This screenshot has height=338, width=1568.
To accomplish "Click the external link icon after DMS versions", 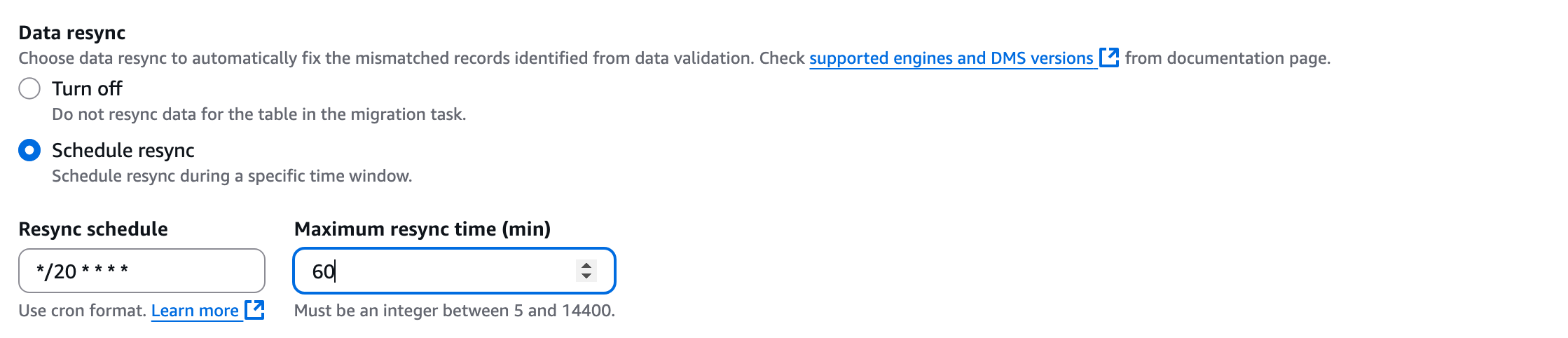I will [1108, 57].
